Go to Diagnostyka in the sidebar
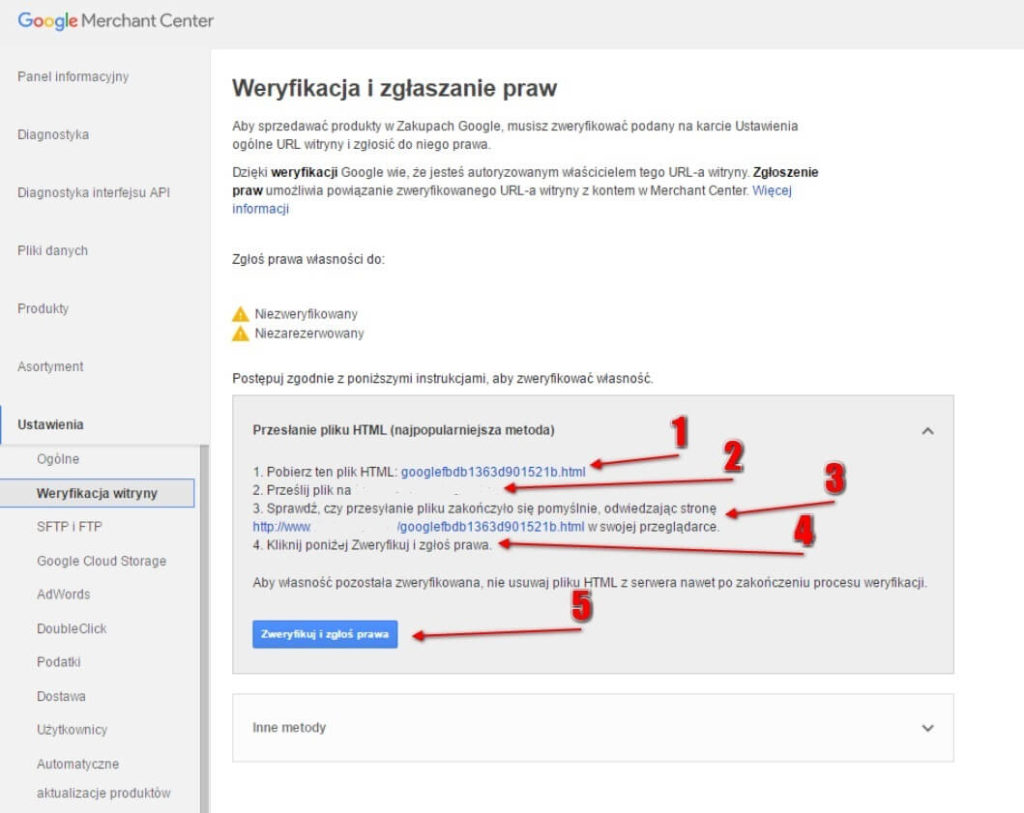The height and width of the screenshot is (813, 1024). click(x=53, y=135)
